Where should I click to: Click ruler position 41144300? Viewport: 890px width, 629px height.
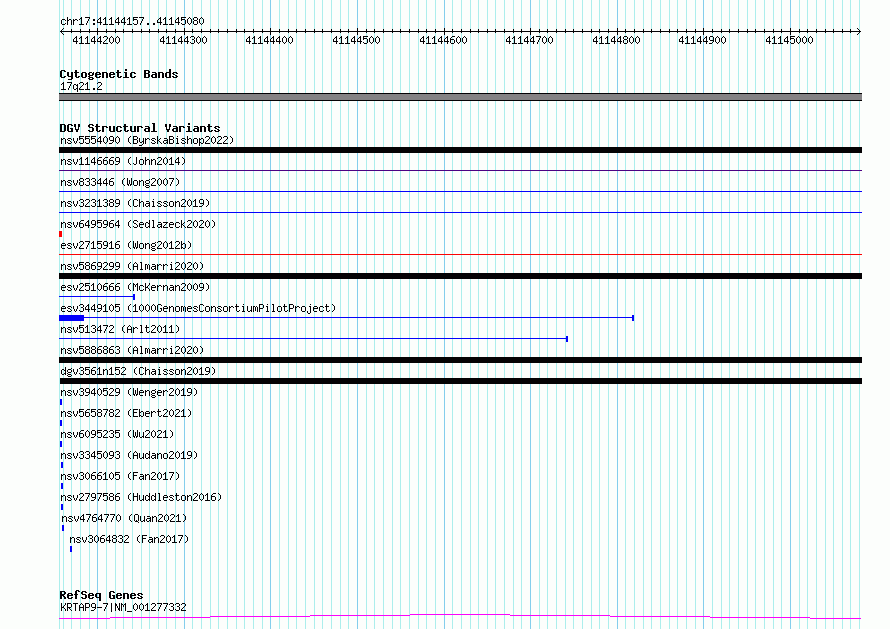pos(183,40)
